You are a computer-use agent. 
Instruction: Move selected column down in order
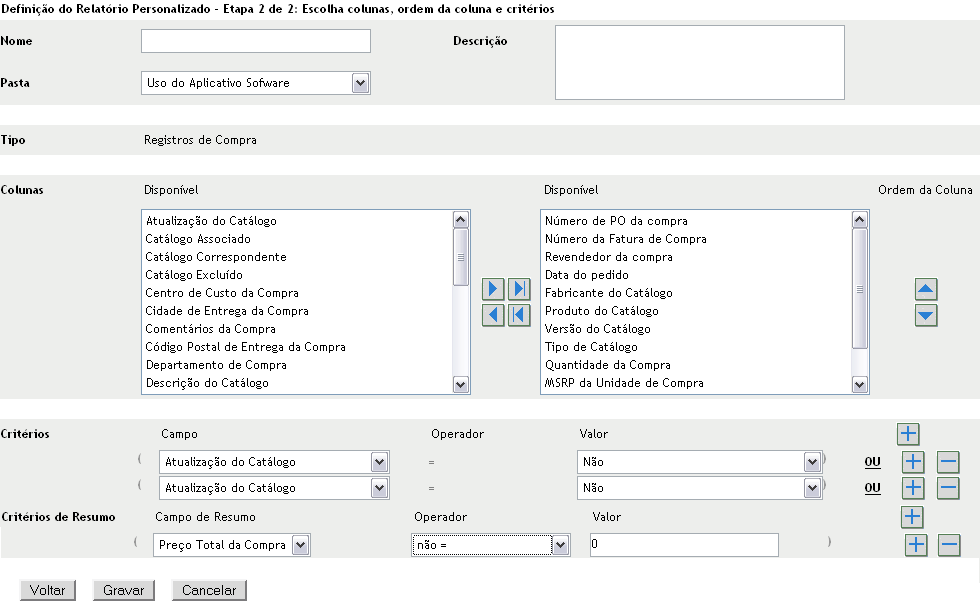pos(926,315)
